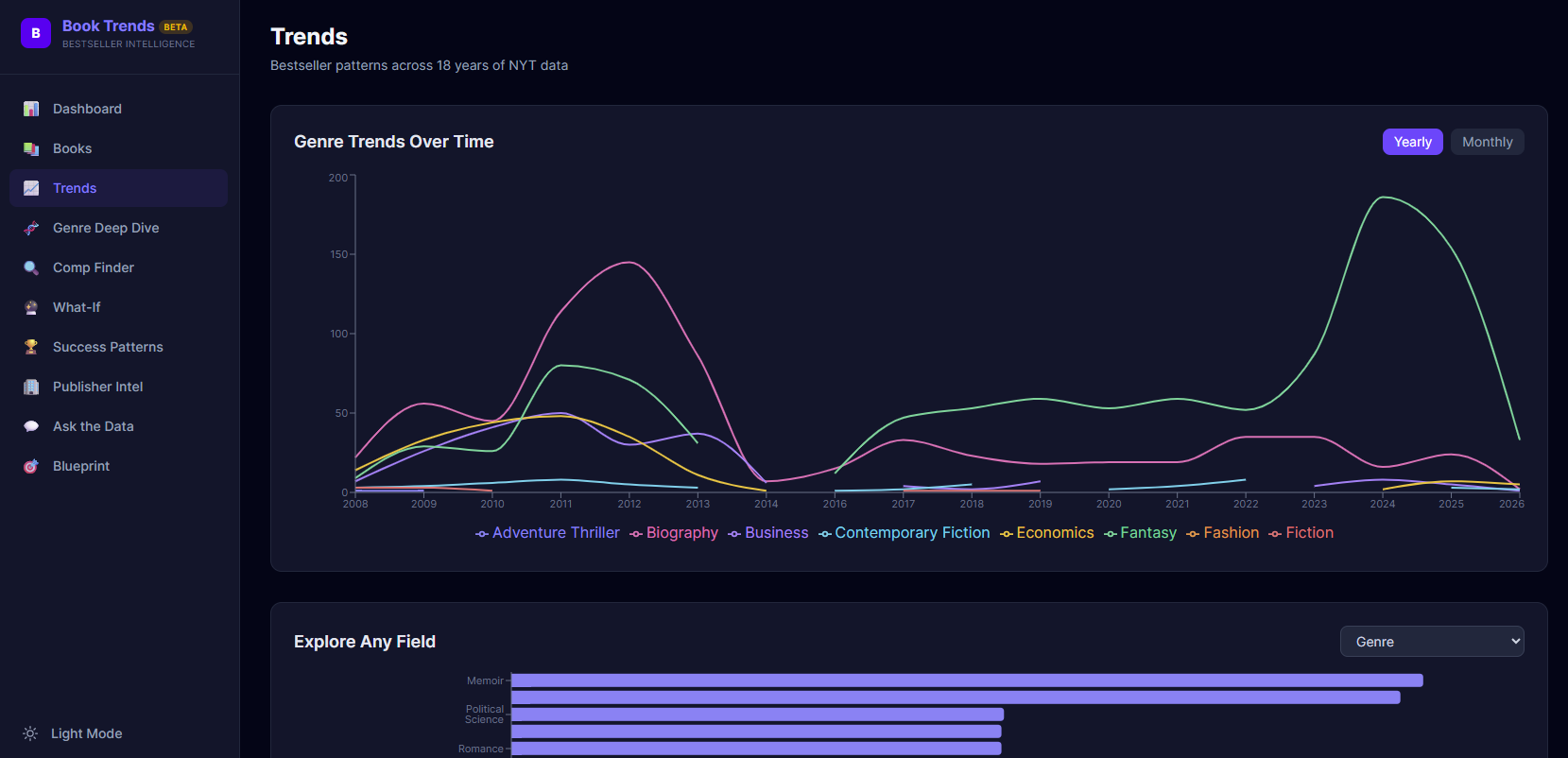Click the Ask the Data speech bubble icon
Viewport: 1568px width, 758px height.
[x=31, y=426]
